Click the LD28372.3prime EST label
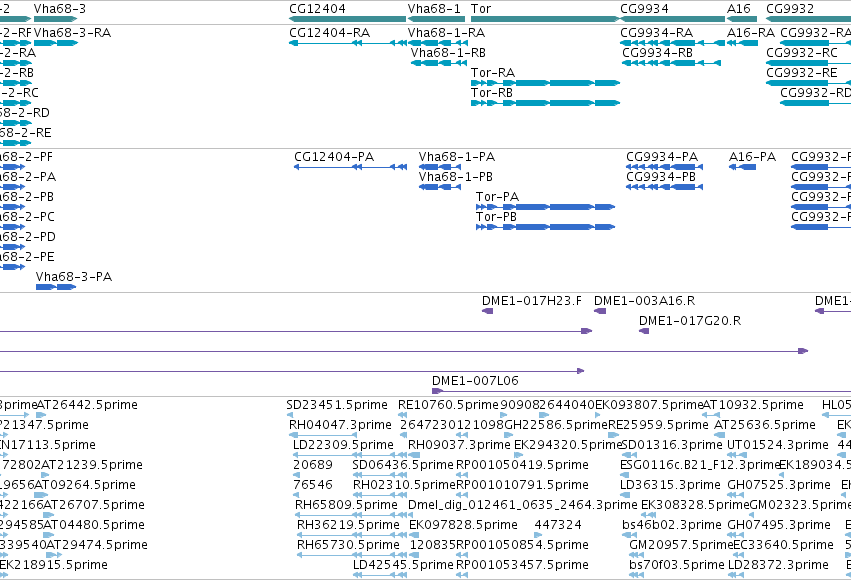 [778, 565]
